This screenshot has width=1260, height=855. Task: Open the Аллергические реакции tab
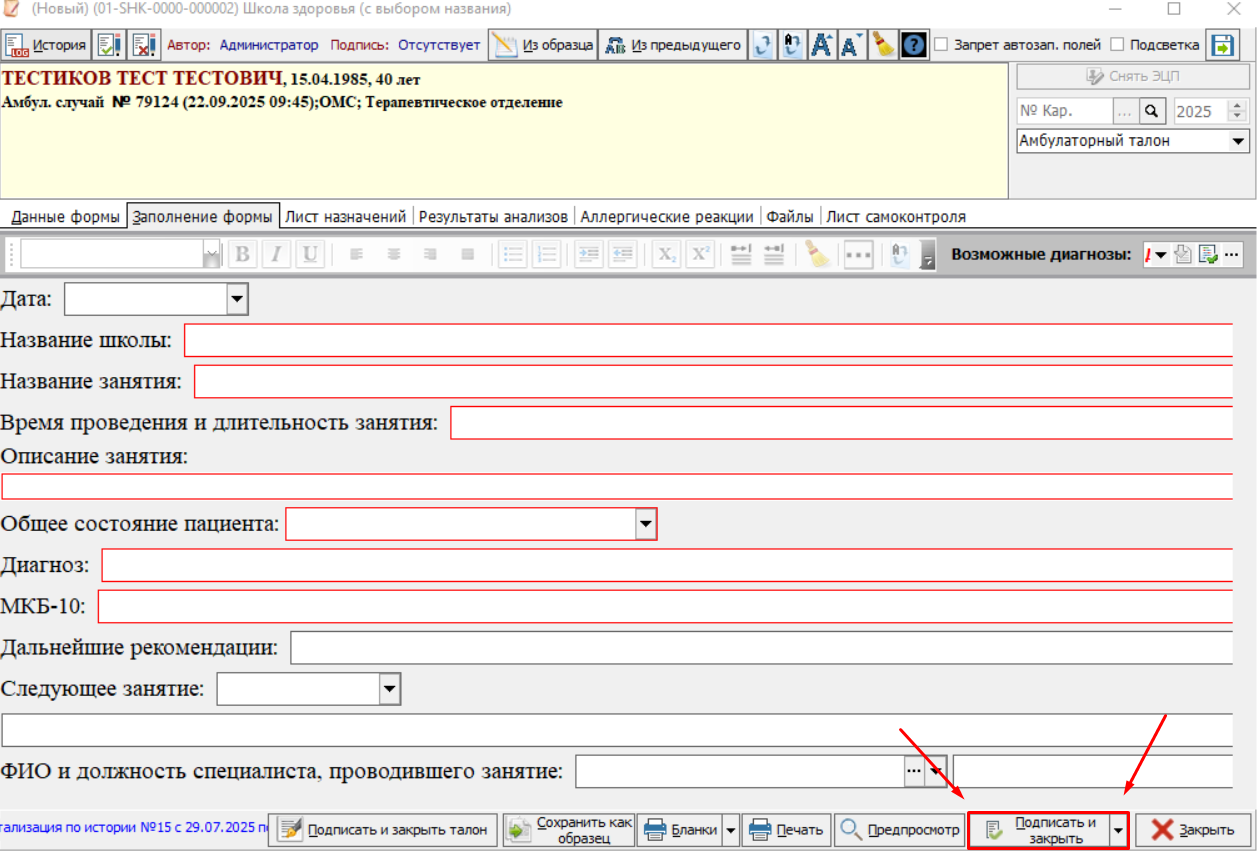667,216
